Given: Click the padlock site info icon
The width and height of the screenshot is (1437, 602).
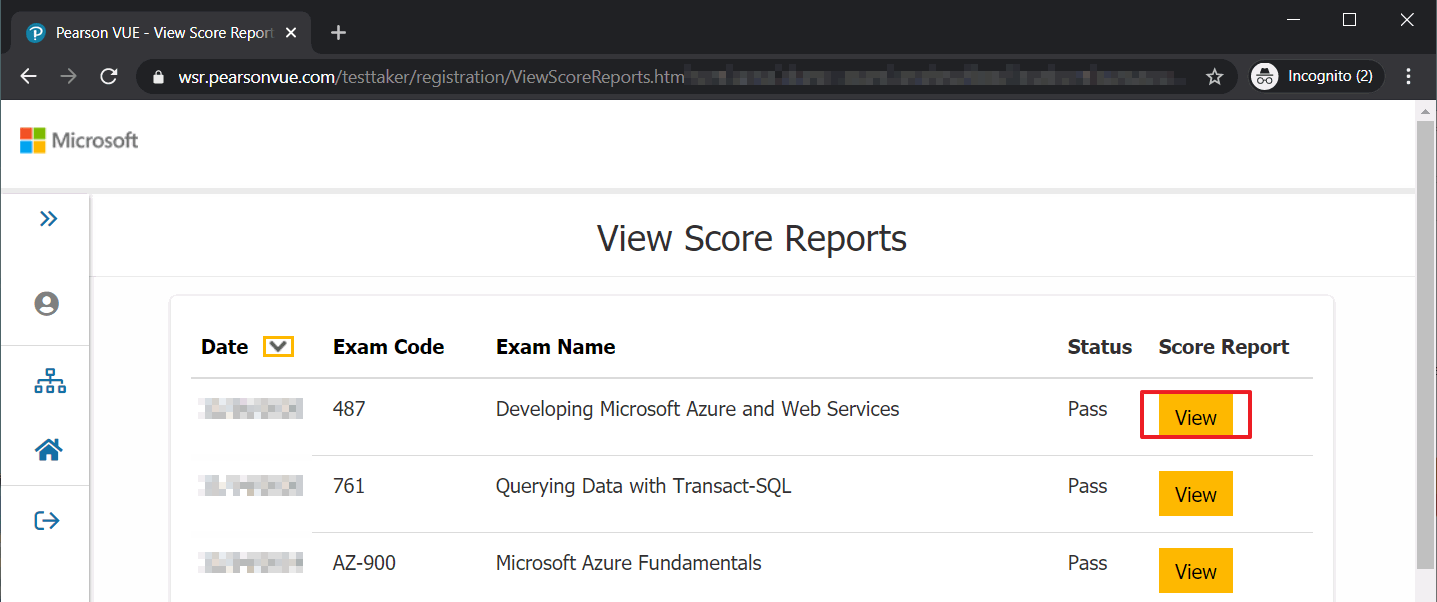Looking at the screenshot, I should [157, 77].
